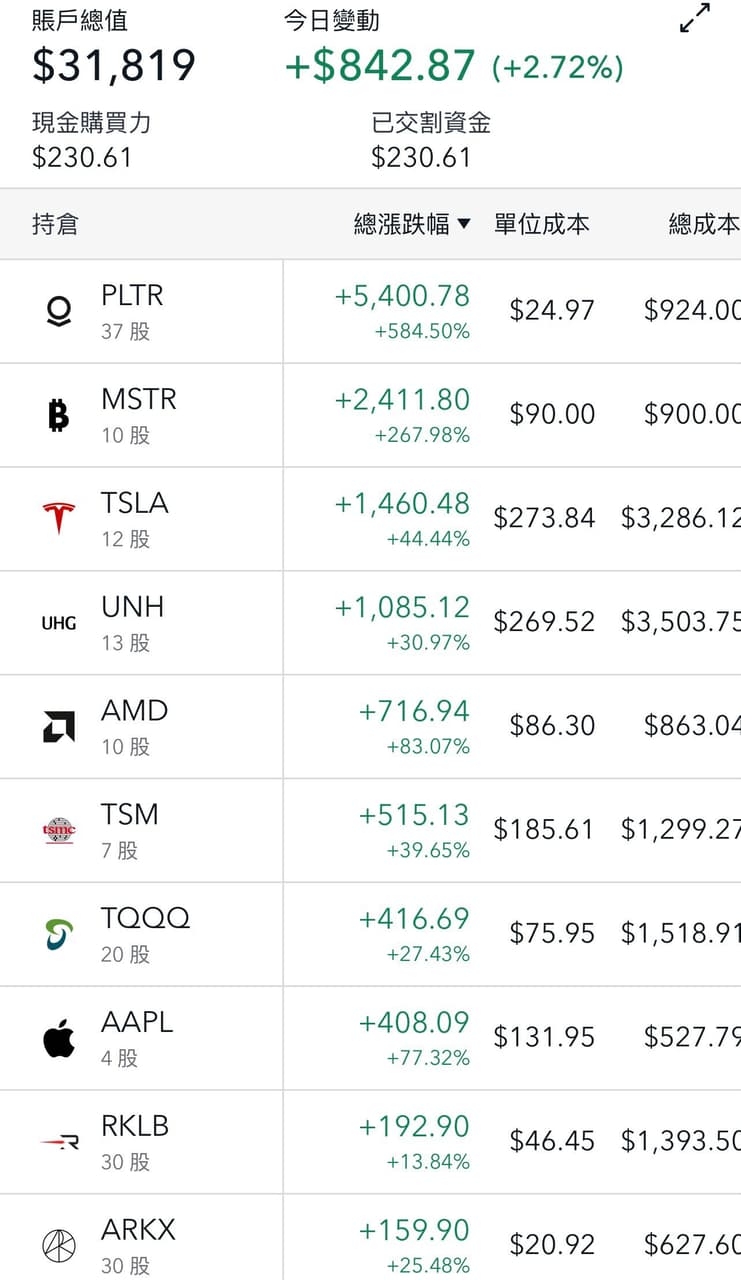Tap the AMD logo icon
This screenshot has height=1280, width=741.
tap(59, 726)
